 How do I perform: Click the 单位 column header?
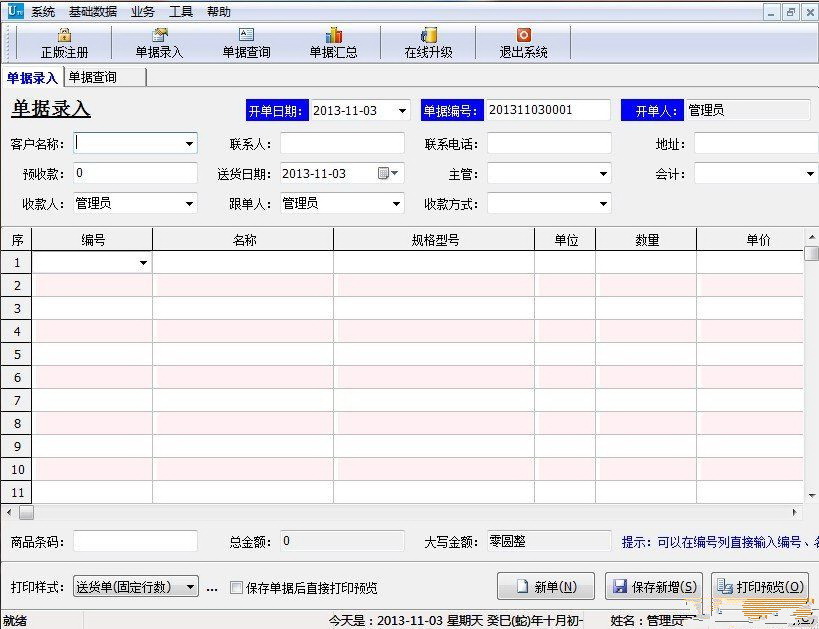pyautogui.click(x=565, y=240)
